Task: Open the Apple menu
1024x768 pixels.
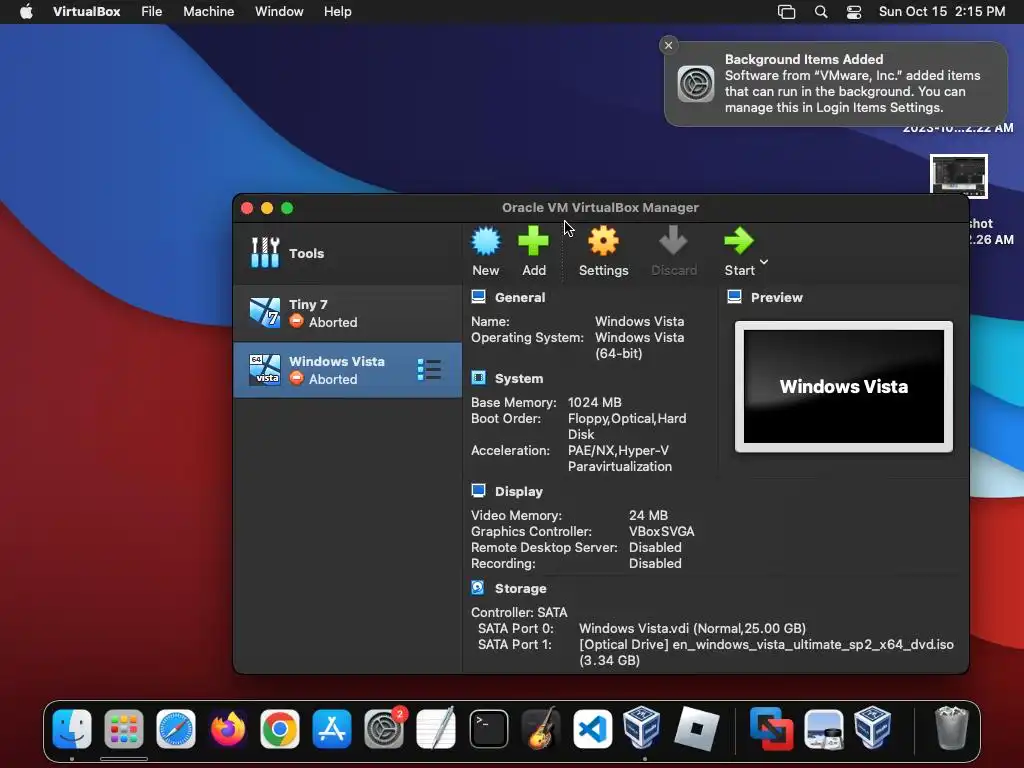Action: tap(26, 12)
